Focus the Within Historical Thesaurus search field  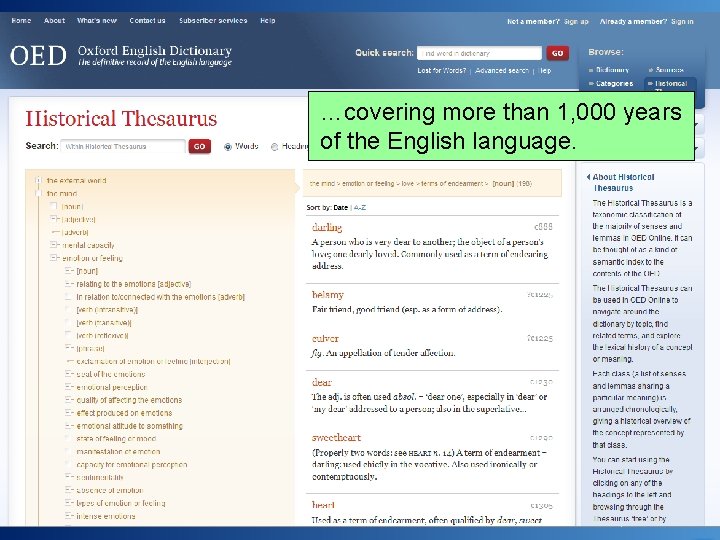point(123,146)
